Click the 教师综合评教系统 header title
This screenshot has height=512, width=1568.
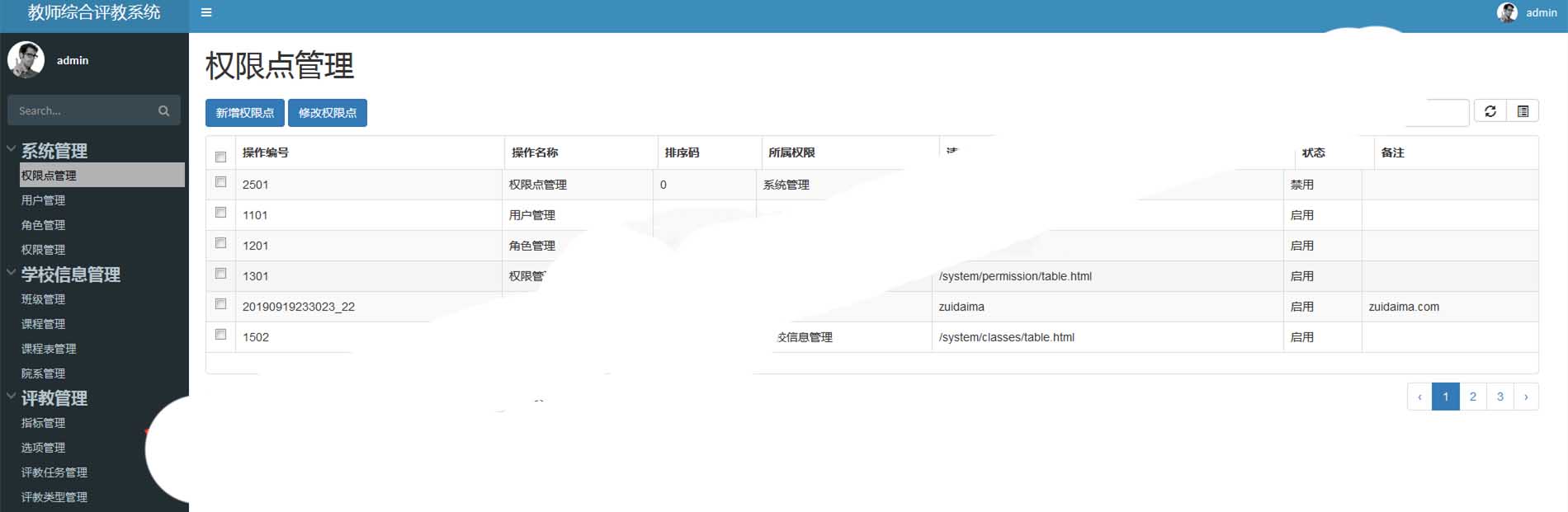tap(94, 12)
